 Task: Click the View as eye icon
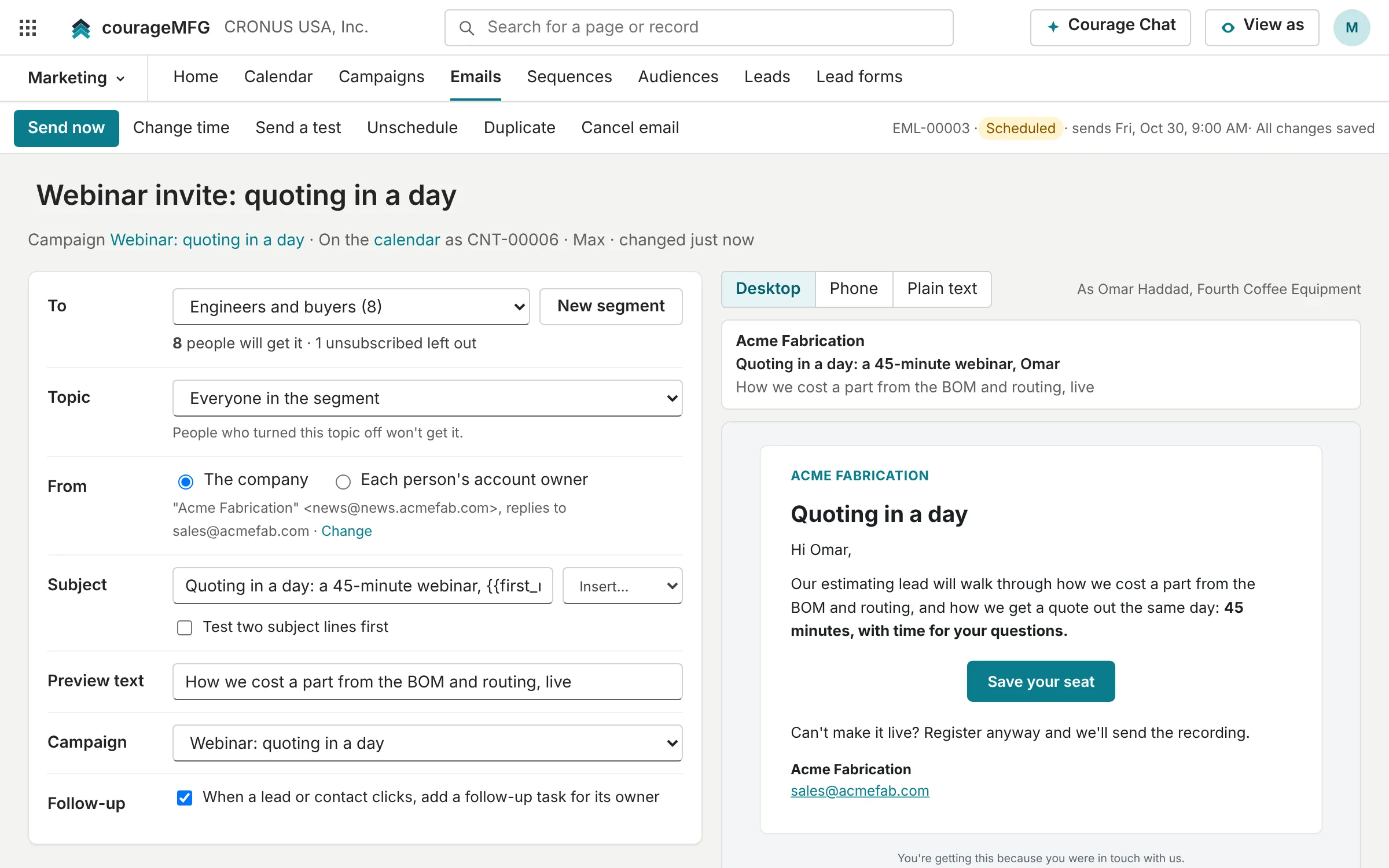[1228, 27]
